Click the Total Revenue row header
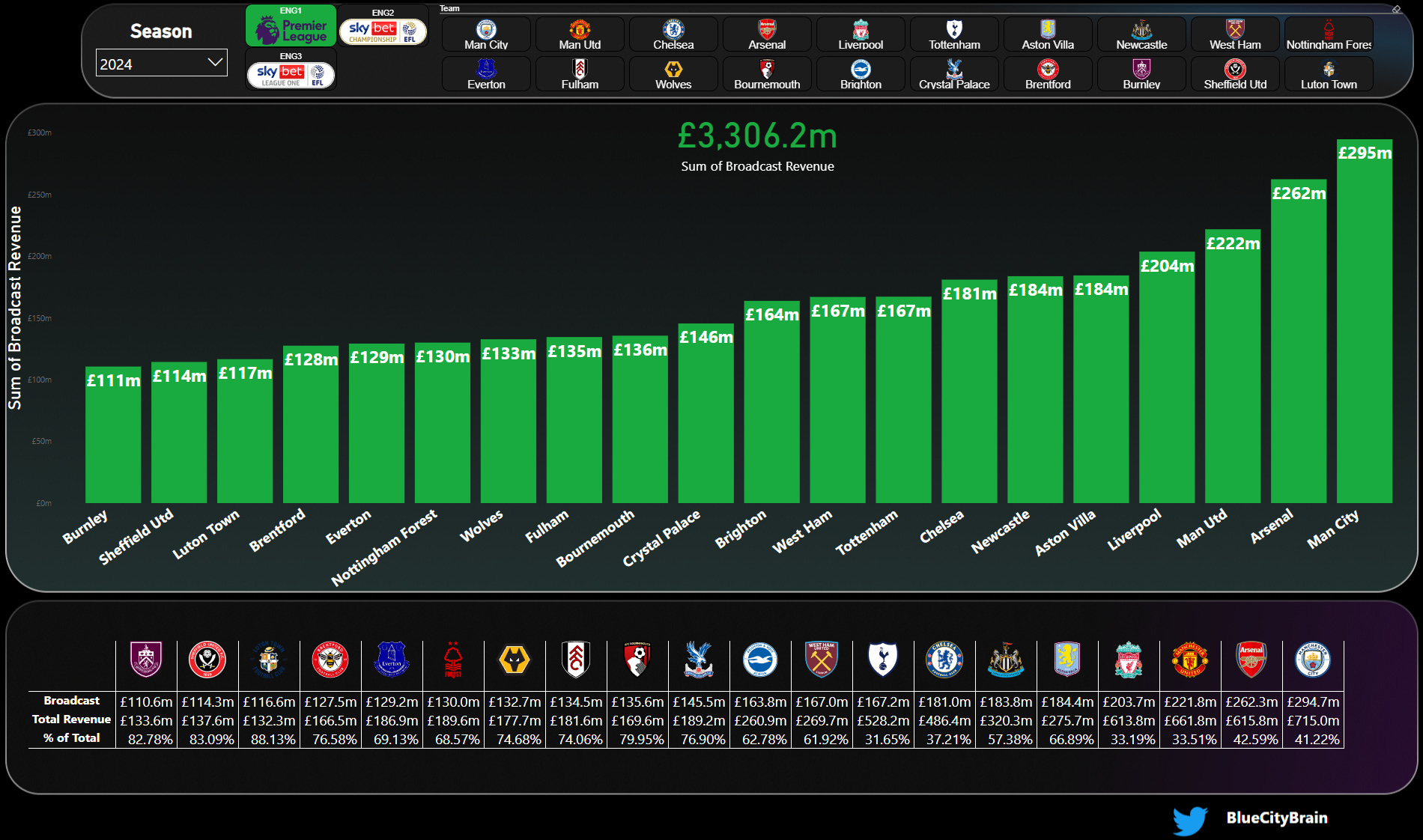 click(71, 719)
